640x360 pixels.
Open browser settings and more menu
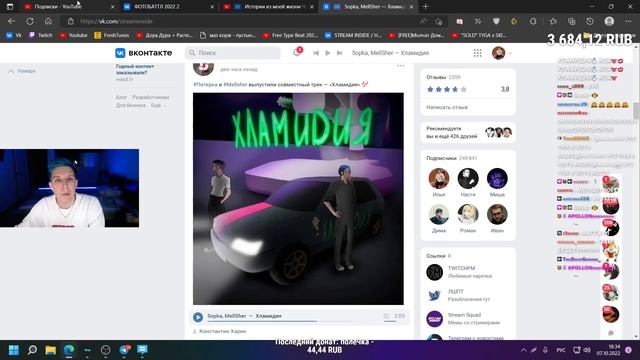628,21
